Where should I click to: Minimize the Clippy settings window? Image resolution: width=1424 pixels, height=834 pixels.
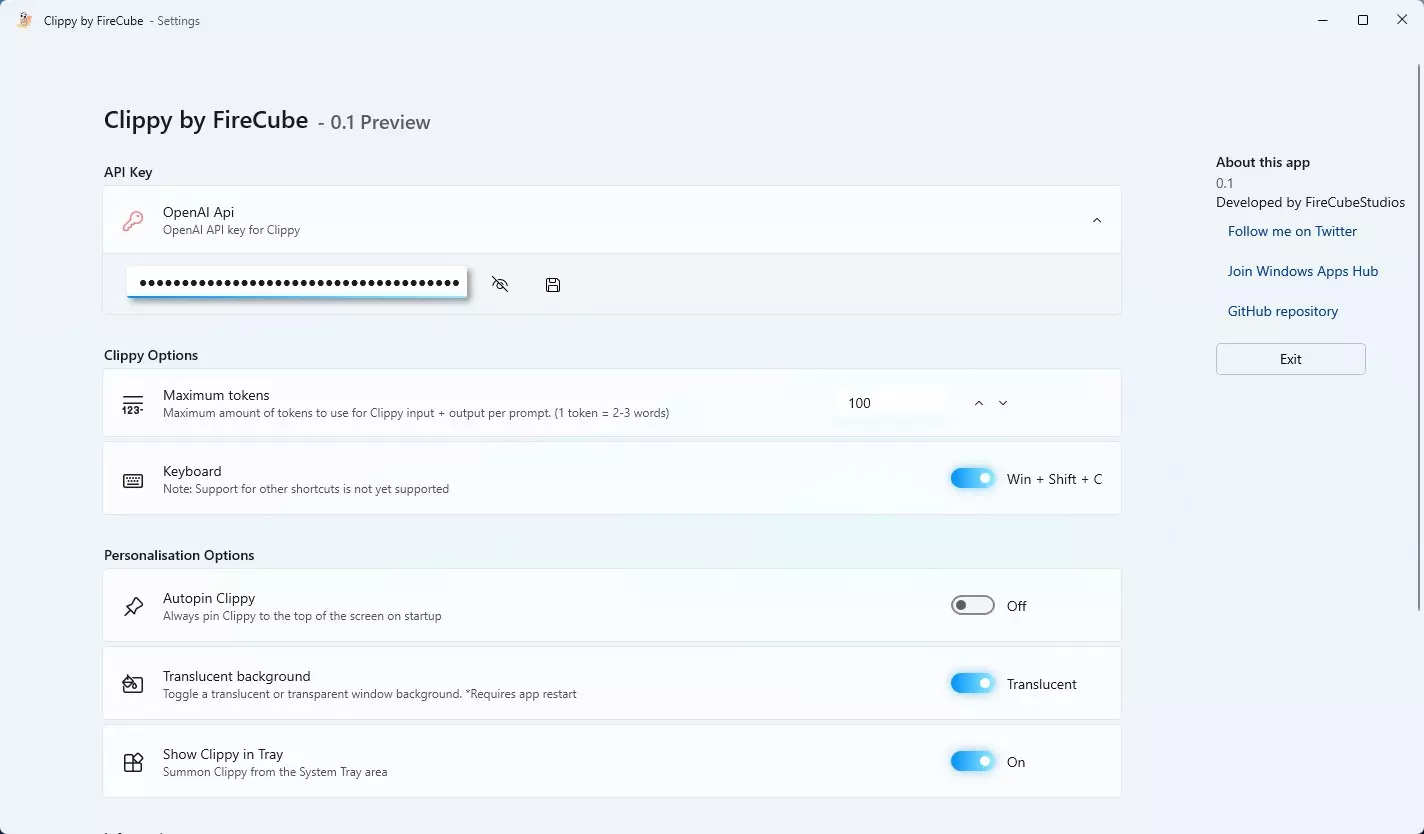[x=1323, y=20]
